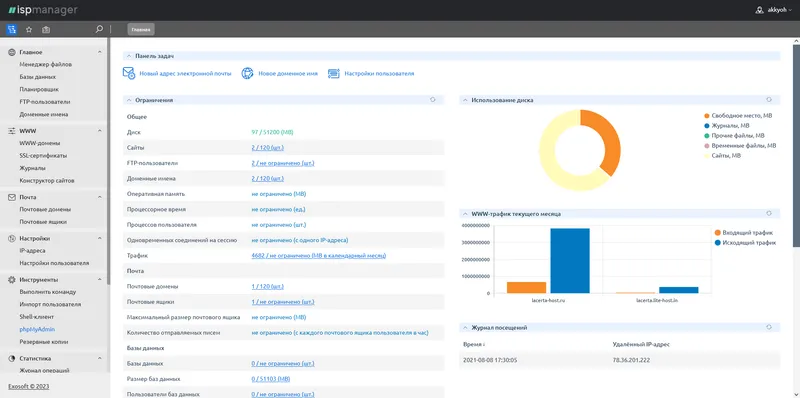Open Журналы in sidebar
The height and width of the screenshot is (398, 800).
coord(32,168)
